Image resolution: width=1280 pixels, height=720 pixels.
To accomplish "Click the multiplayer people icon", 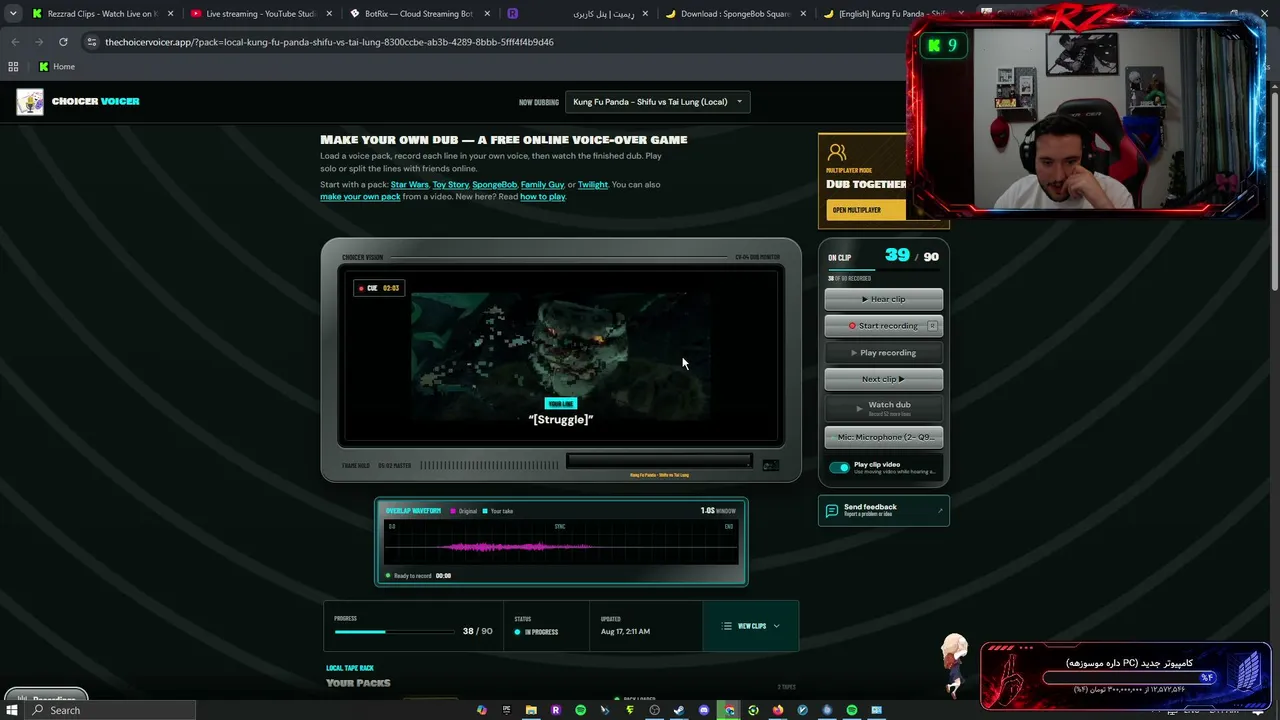I will [837, 152].
